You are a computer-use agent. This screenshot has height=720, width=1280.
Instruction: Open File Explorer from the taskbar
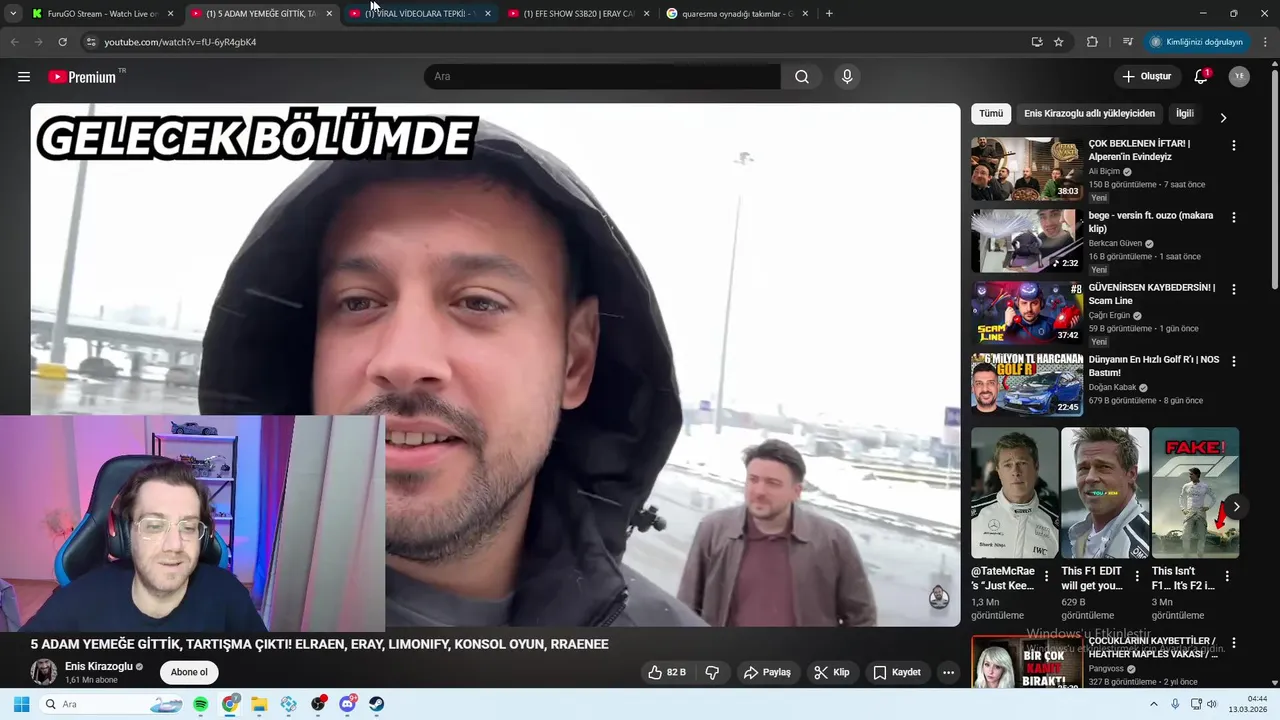[259, 704]
